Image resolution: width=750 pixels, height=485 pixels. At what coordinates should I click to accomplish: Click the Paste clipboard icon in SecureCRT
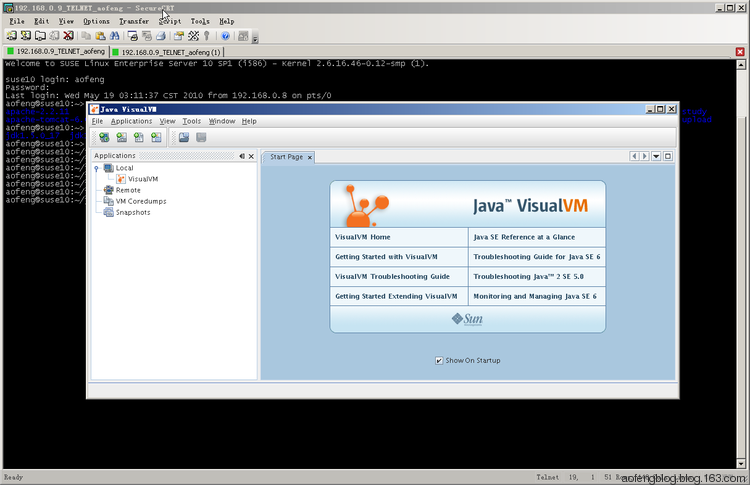[x=100, y=36]
